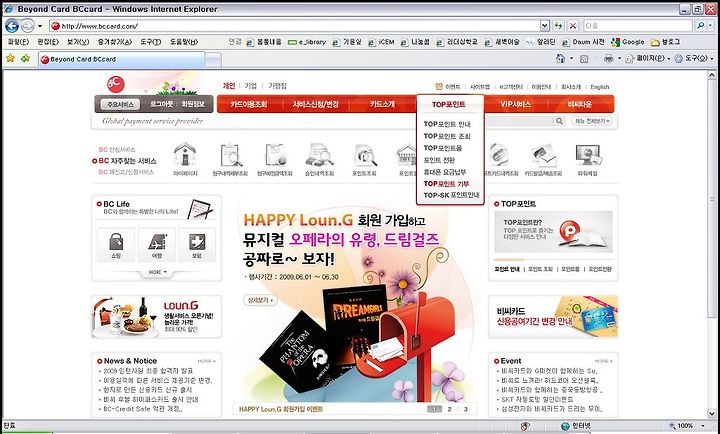Click the green Refresh page icon

558,26
